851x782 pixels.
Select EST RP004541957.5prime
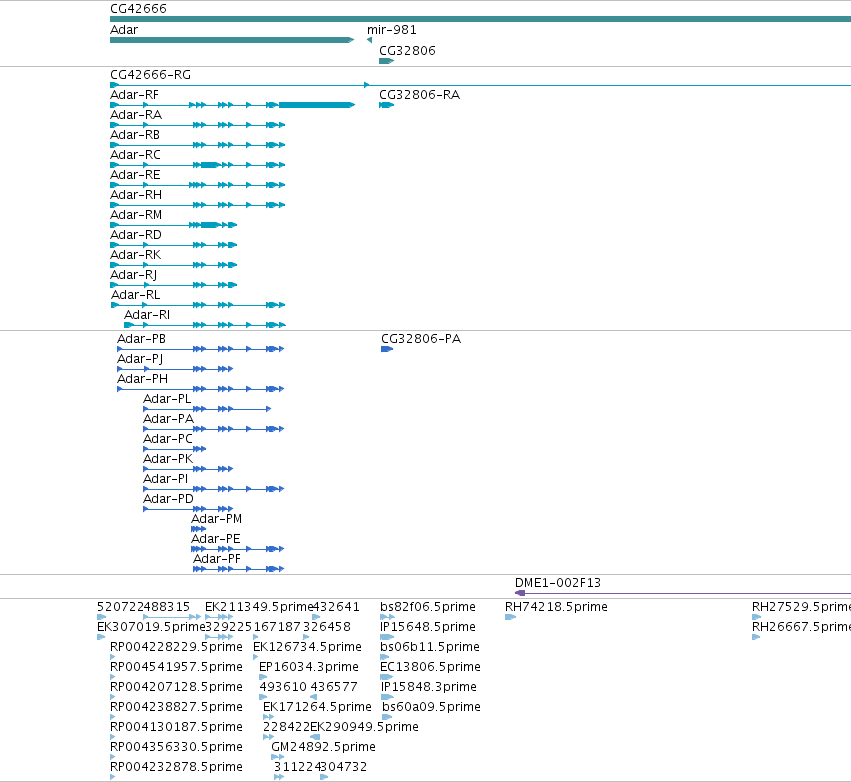(176, 667)
